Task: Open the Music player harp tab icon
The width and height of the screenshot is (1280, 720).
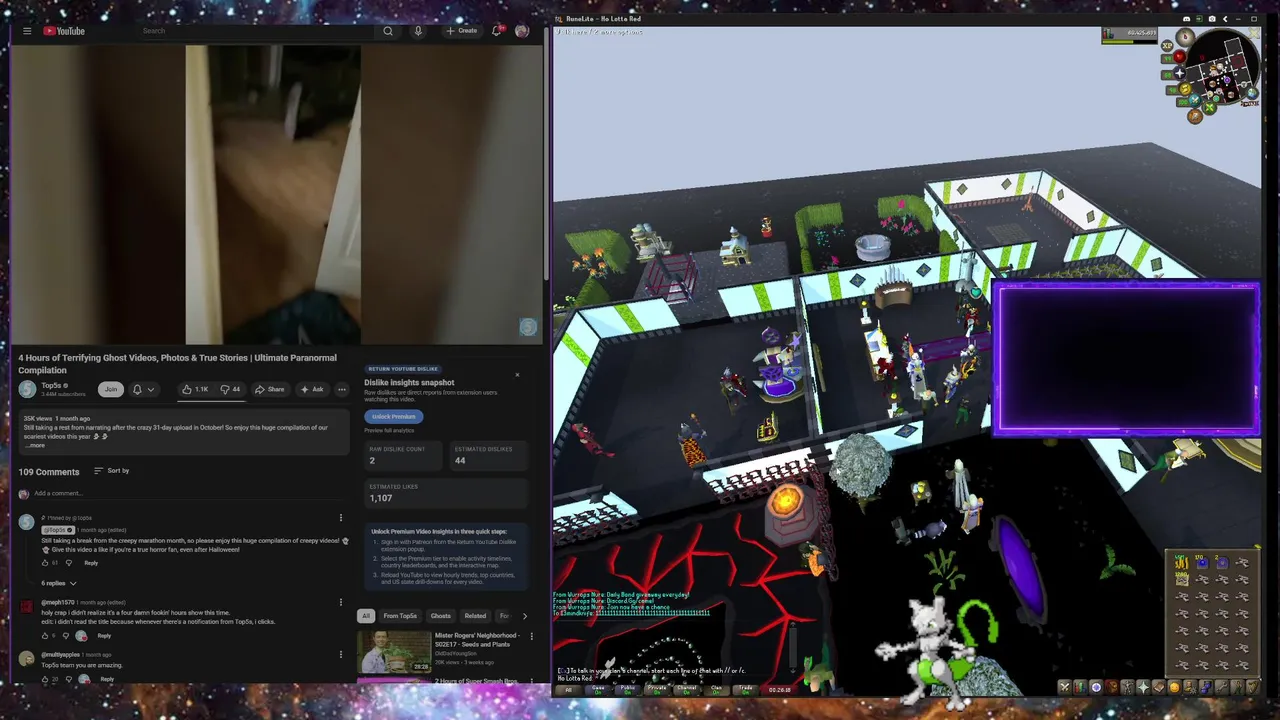Action: coord(1253,687)
